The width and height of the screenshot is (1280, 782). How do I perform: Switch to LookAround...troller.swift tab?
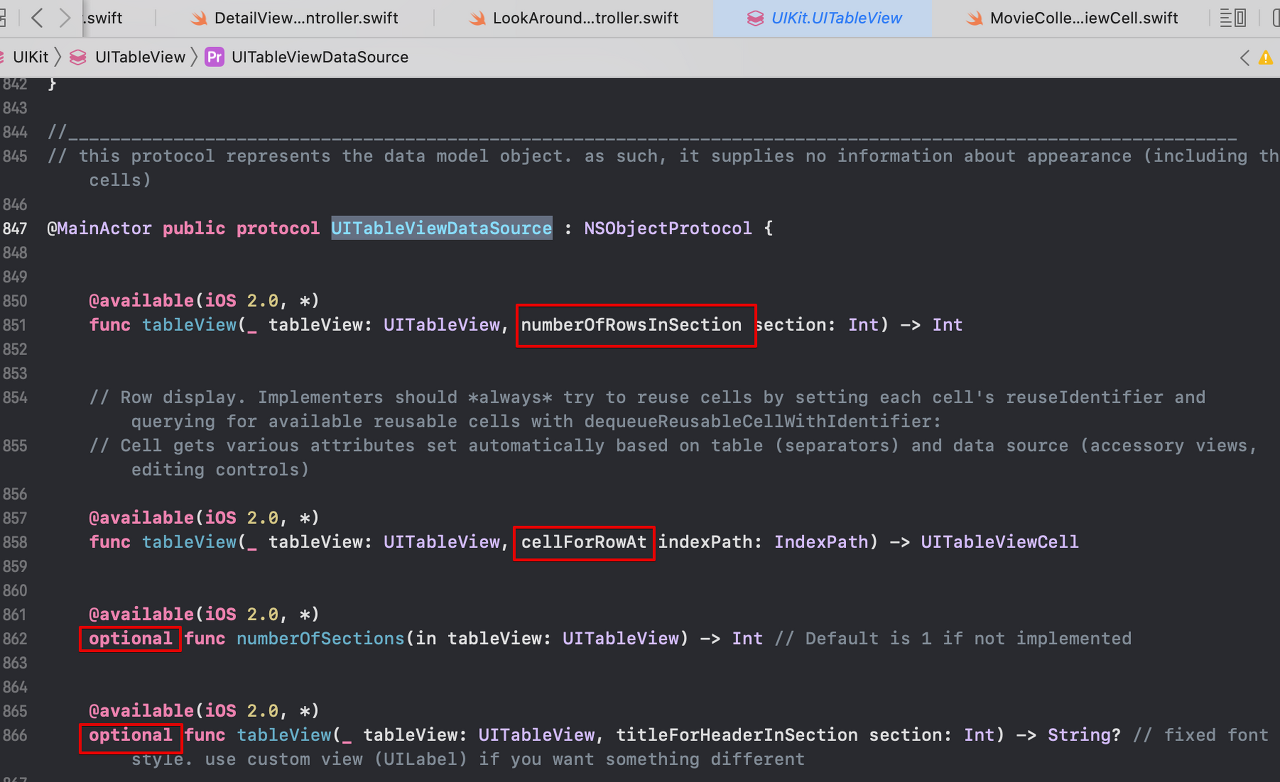tap(574, 18)
